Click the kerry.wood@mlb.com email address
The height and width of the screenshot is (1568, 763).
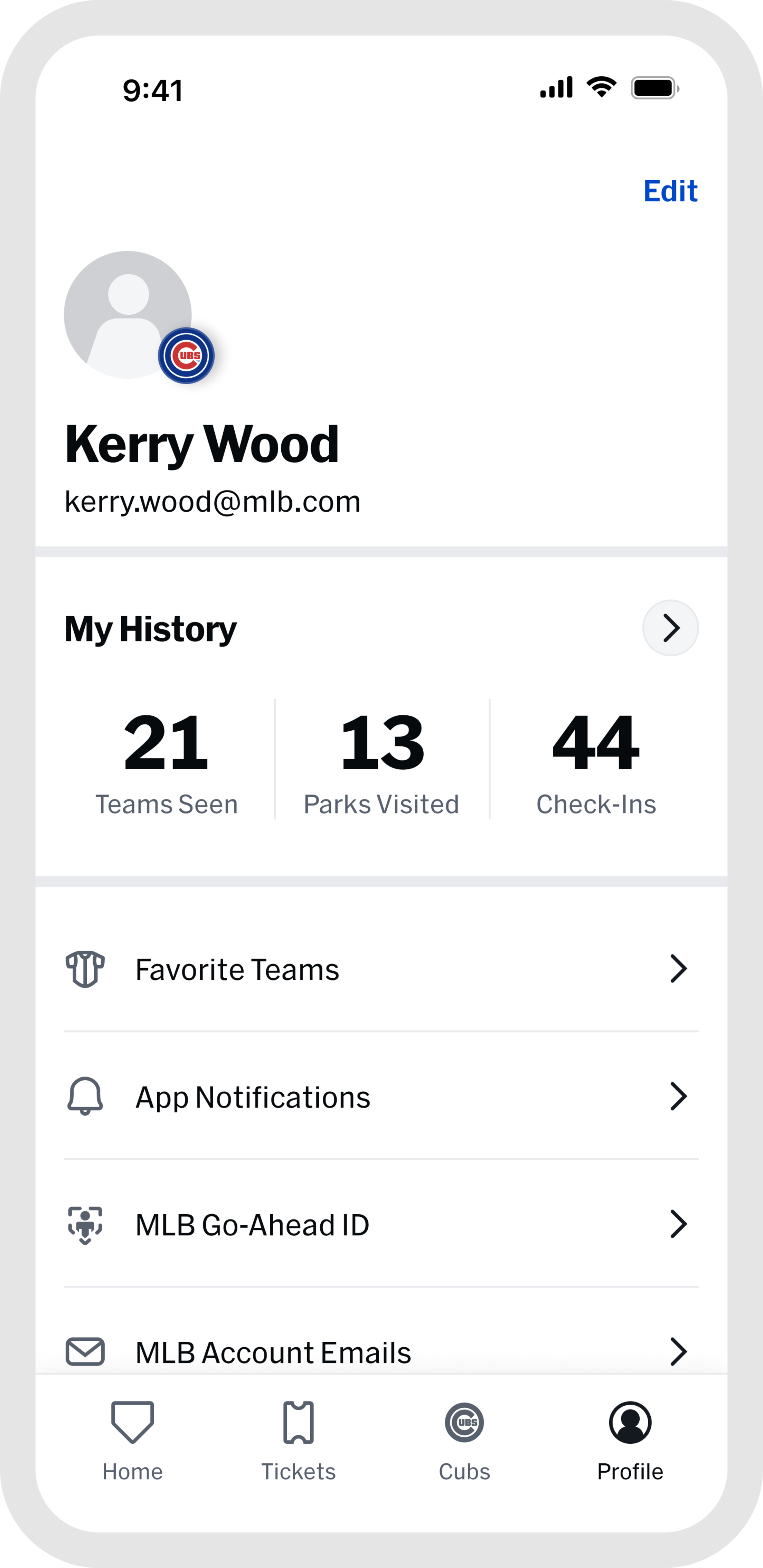coord(213,502)
